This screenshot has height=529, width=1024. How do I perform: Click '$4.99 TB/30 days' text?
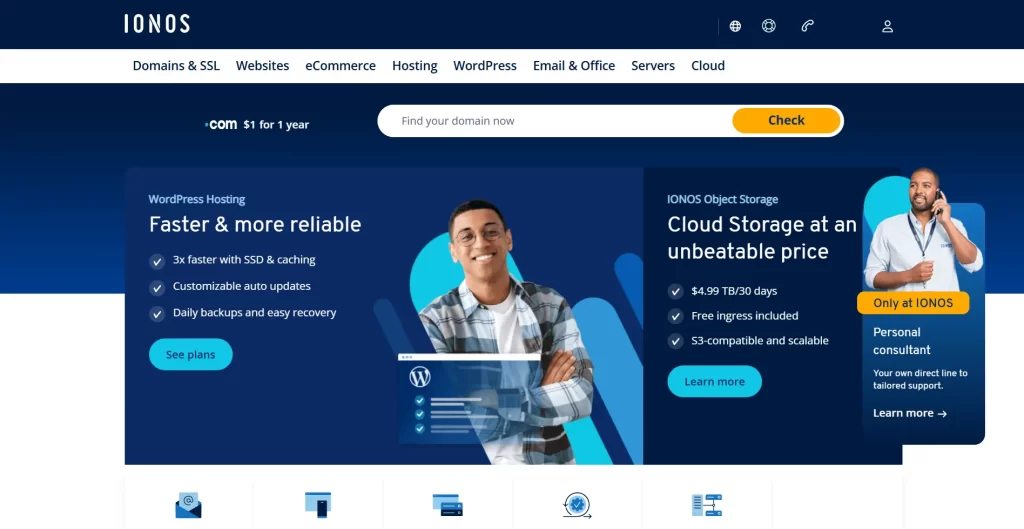(x=734, y=291)
